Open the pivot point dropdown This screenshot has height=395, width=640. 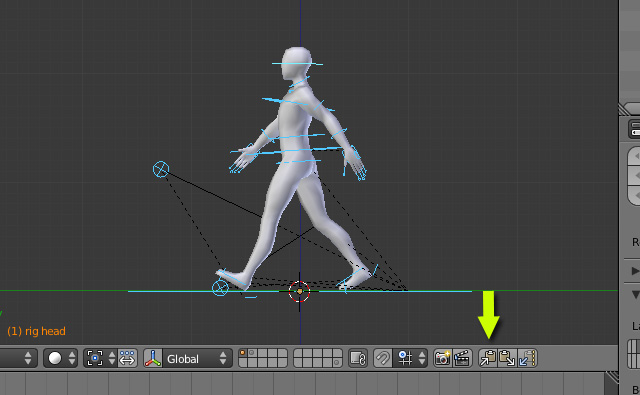point(100,358)
